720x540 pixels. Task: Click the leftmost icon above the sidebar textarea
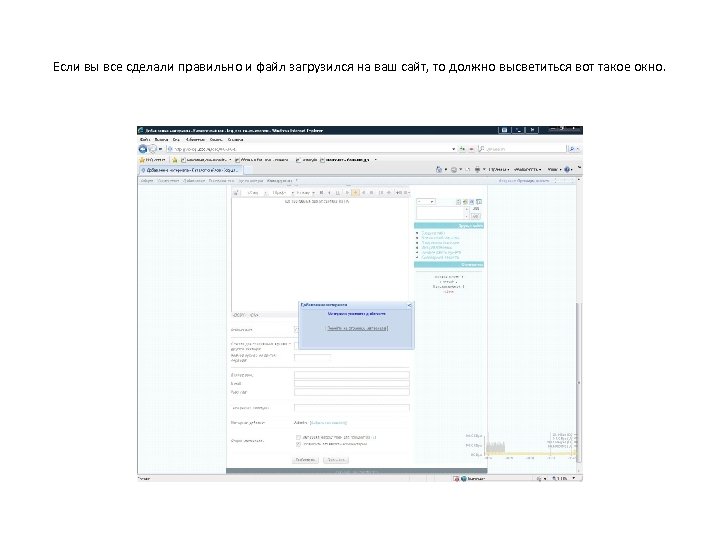tap(458, 202)
